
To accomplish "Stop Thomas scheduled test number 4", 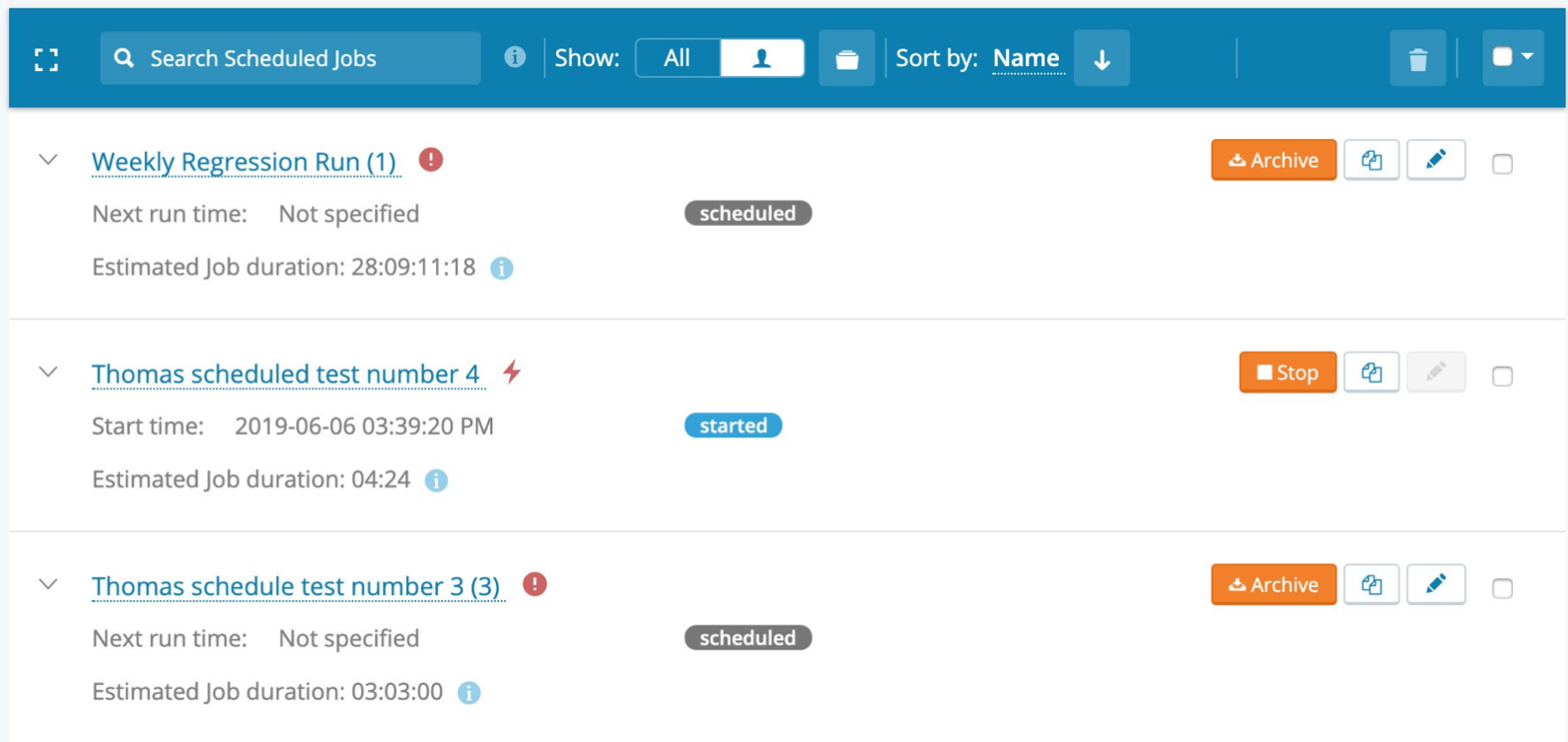I will [1287, 372].
